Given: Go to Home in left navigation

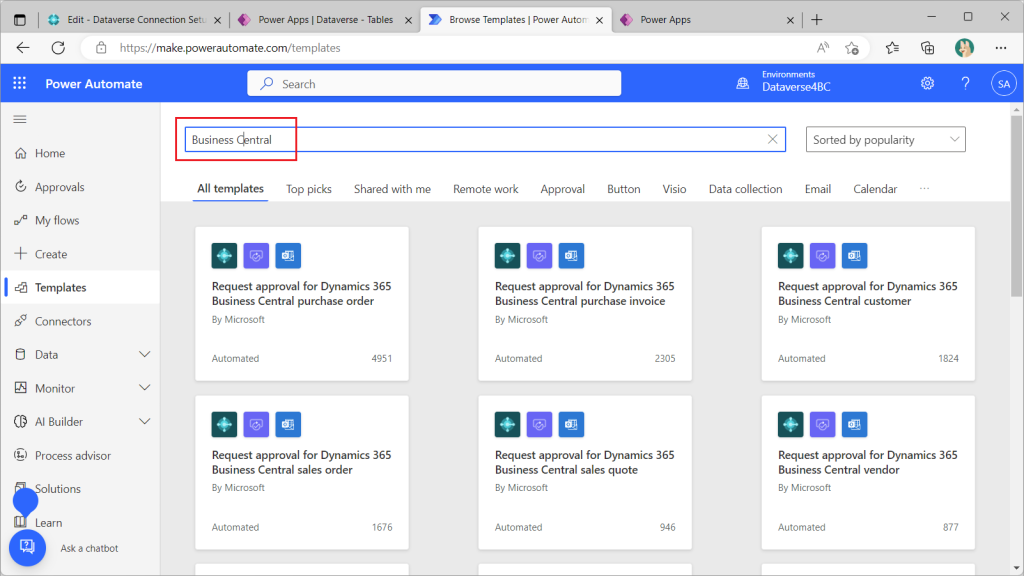Looking at the screenshot, I should tap(81, 153).
